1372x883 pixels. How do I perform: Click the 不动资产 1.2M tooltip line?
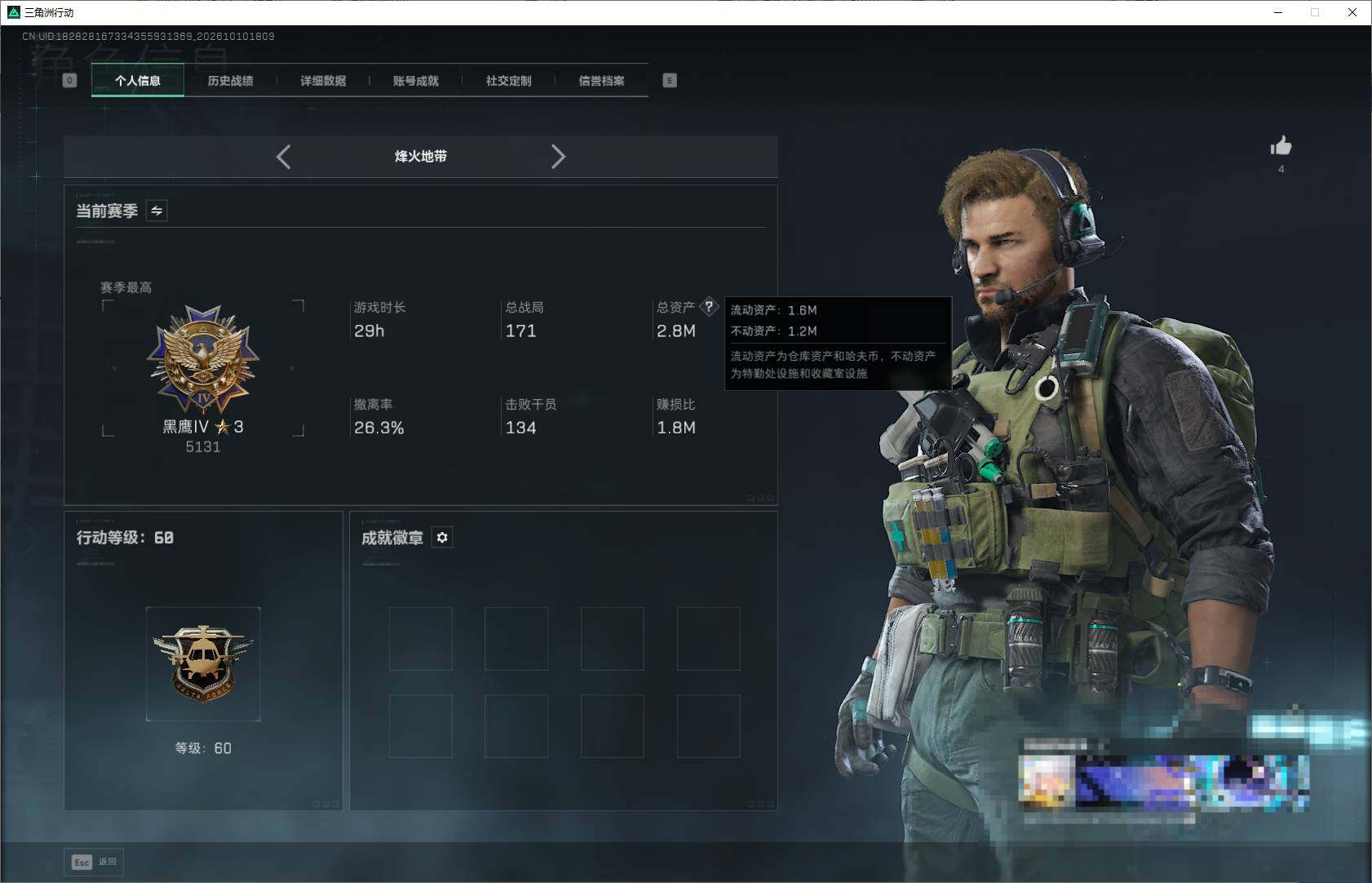(x=773, y=331)
